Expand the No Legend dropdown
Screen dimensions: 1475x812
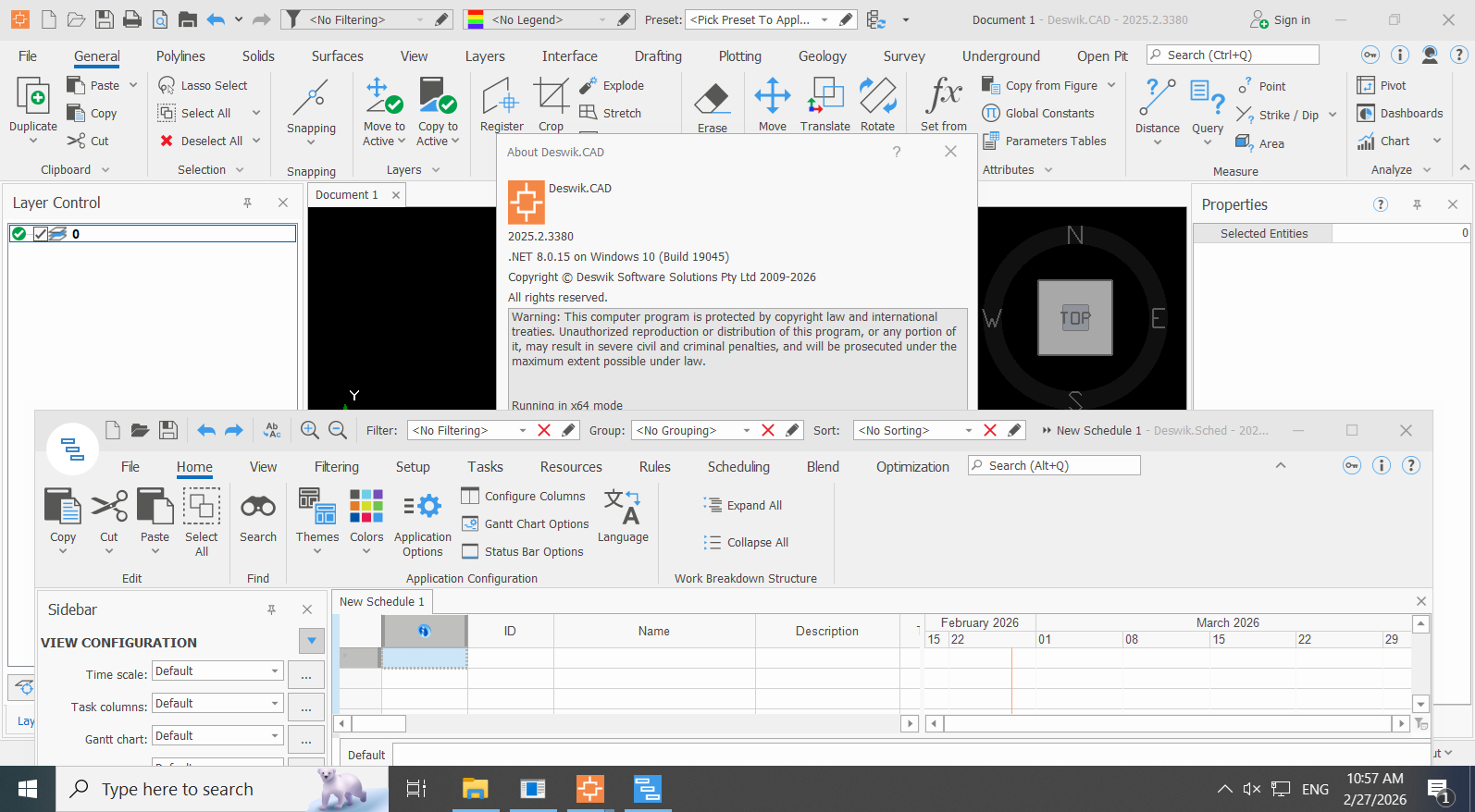[x=603, y=19]
